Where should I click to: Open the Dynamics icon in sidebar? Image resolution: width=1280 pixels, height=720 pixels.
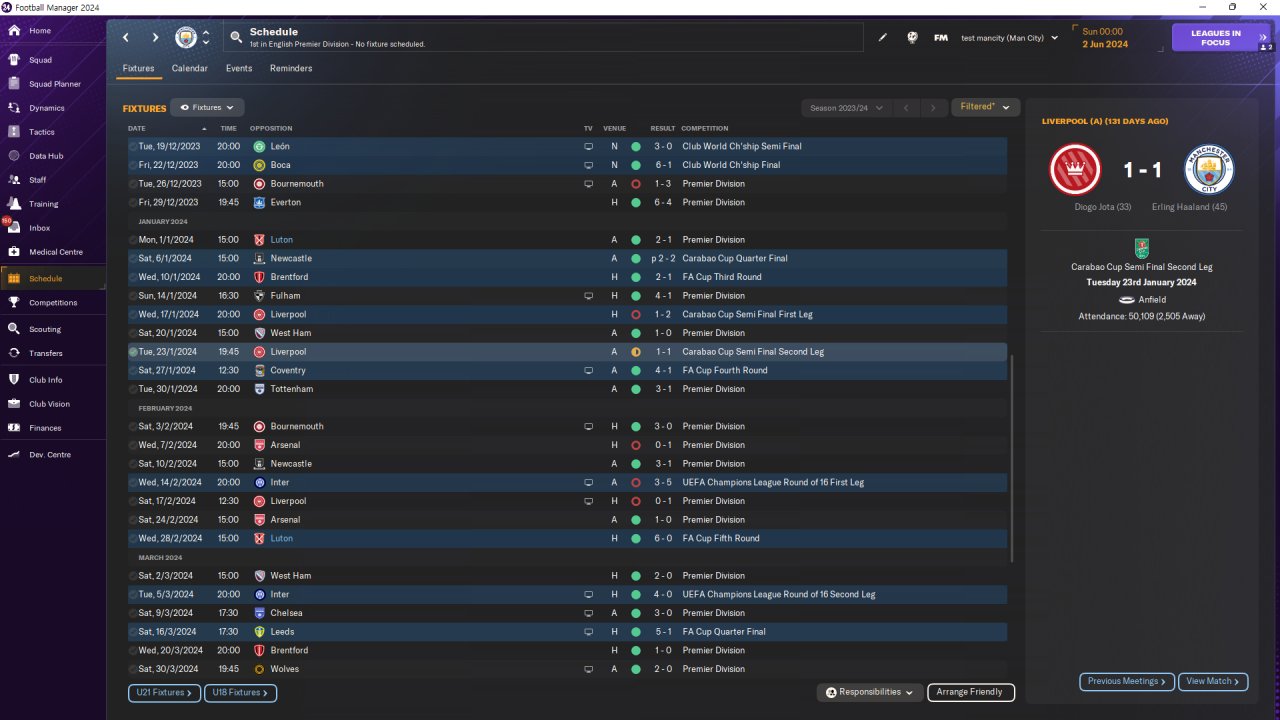pyautogui.click(x=14, y=108)
